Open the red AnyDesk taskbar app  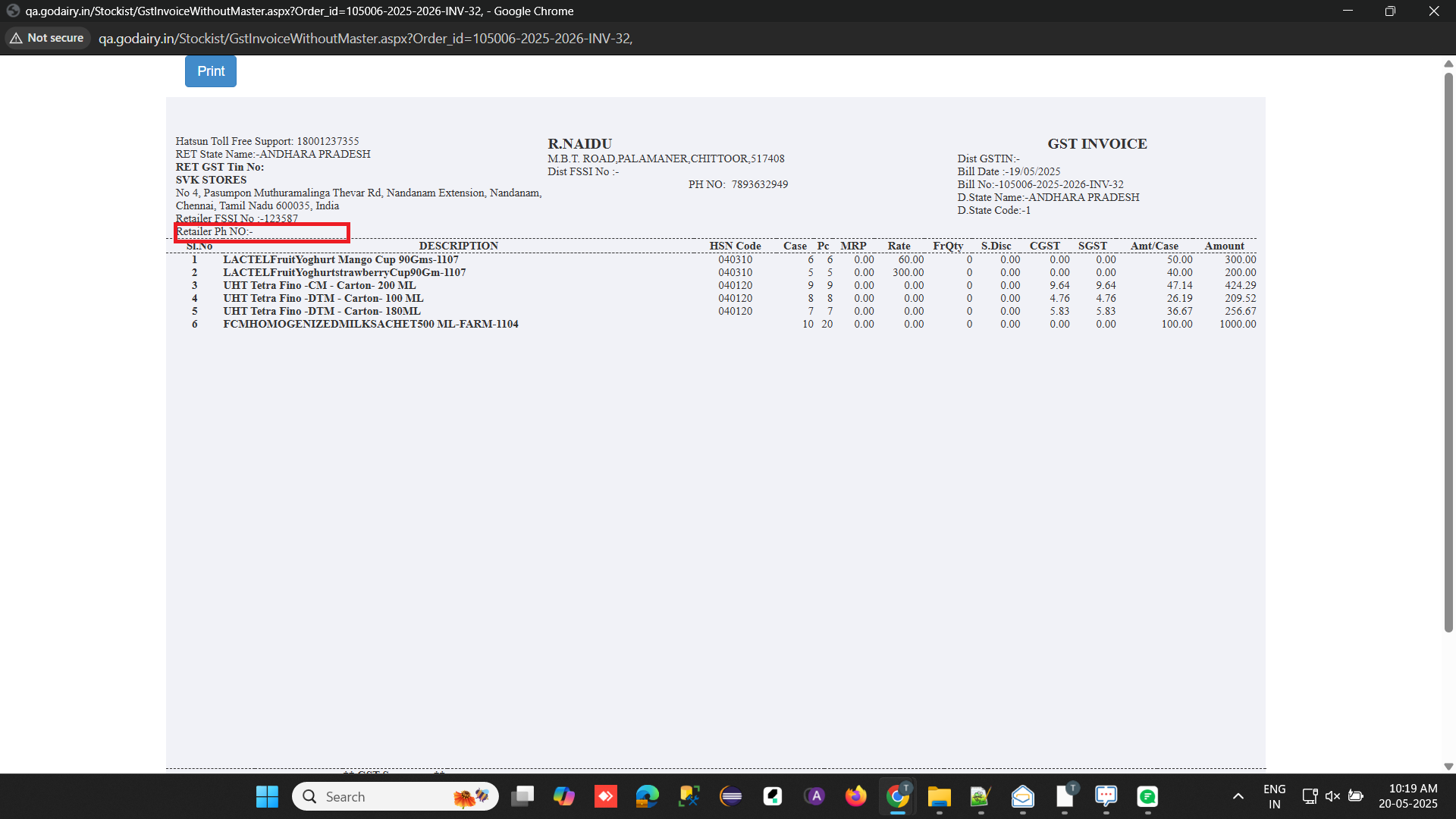tap(606, 796)
